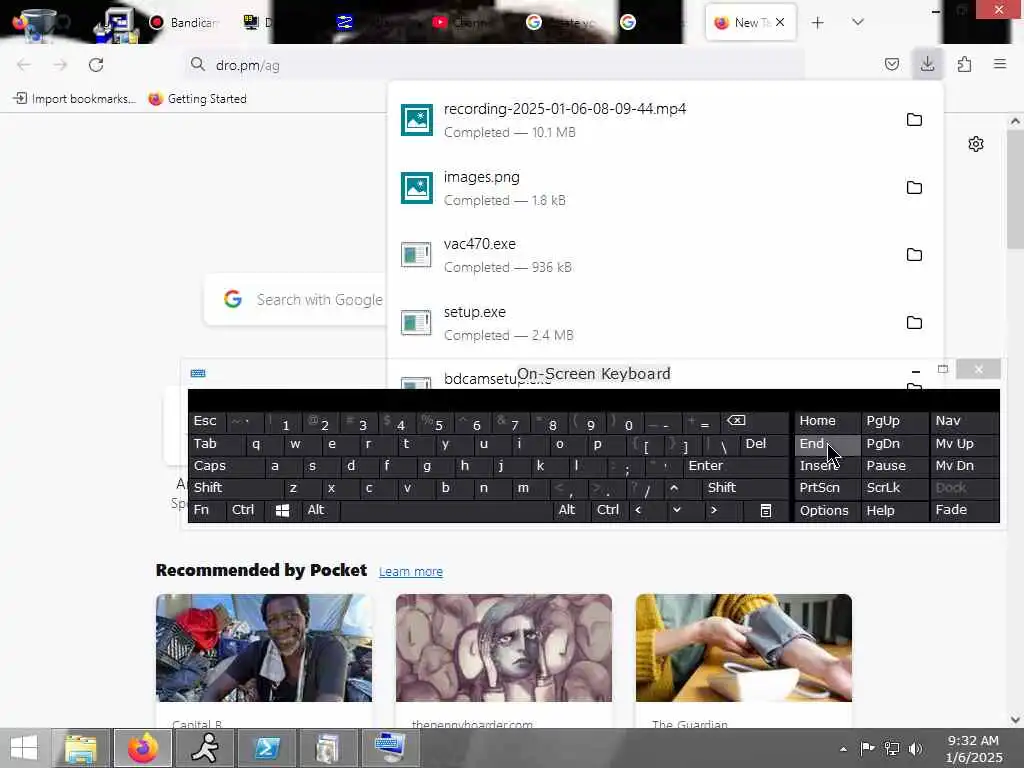Open Getting Started bookmark
Screen dimensions: 1024x768
(197, 99)
